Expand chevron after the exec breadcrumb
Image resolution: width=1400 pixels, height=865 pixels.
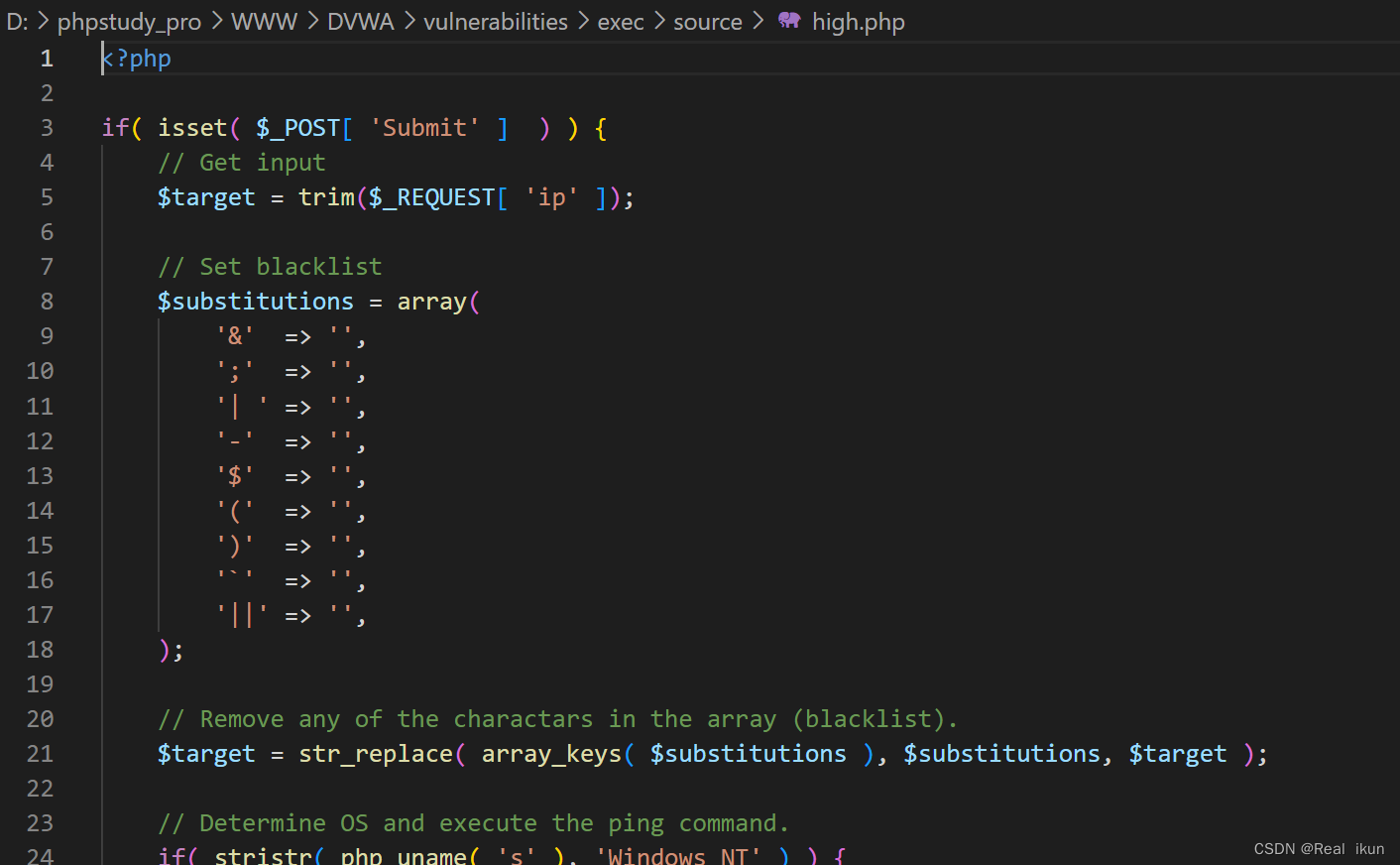pos(659,21)
